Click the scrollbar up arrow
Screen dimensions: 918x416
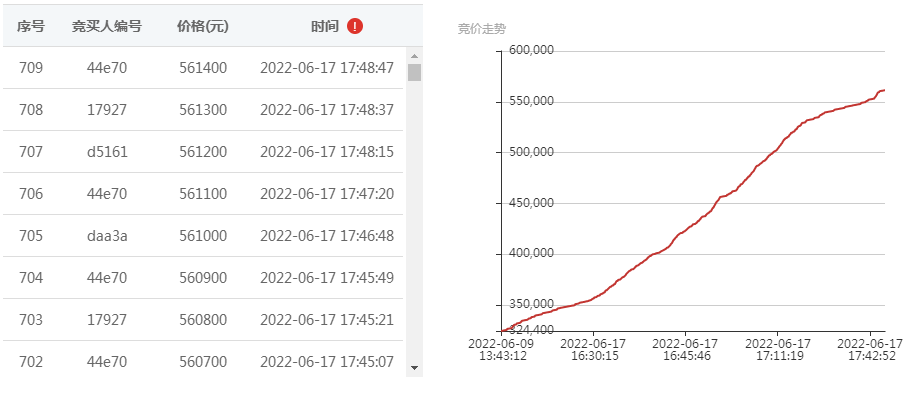coord(415,56)
